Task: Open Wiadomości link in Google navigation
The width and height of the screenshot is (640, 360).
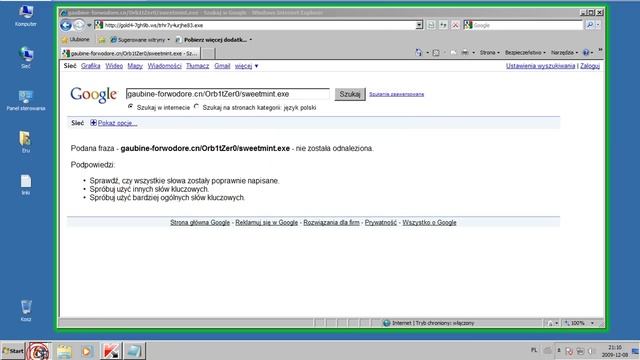Action: (x=164, y=66)
